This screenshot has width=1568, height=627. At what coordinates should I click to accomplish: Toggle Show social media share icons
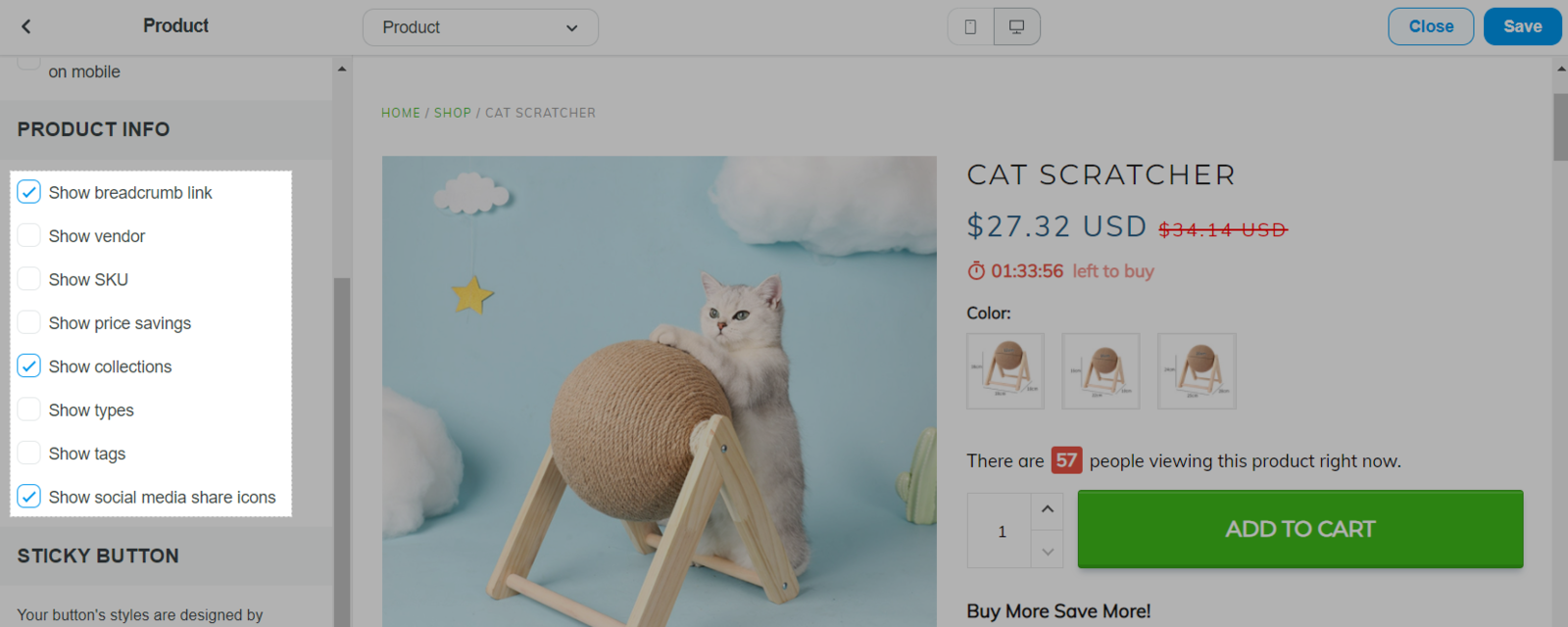(29, 497)
